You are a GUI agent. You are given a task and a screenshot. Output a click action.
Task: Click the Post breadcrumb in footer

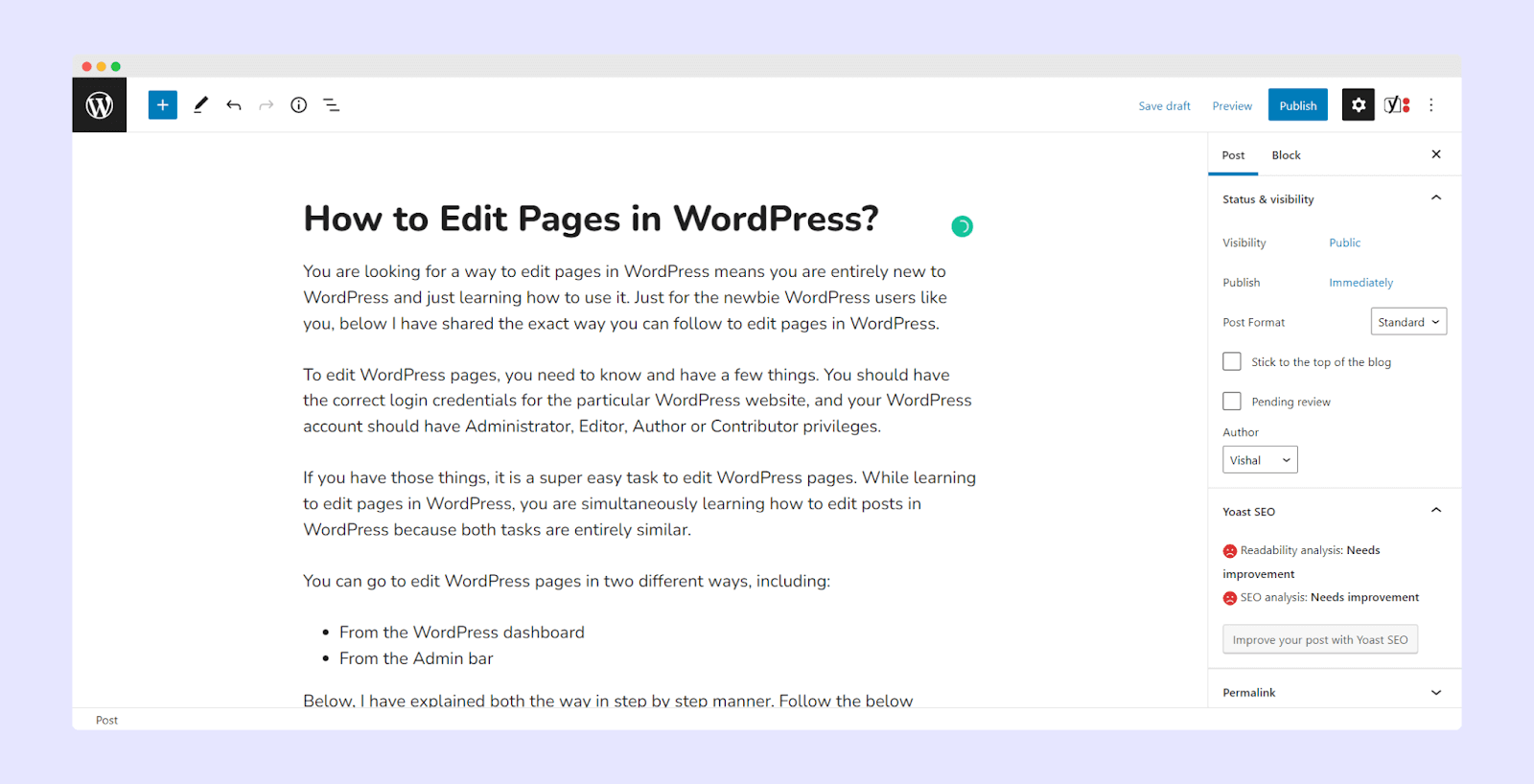106,720
